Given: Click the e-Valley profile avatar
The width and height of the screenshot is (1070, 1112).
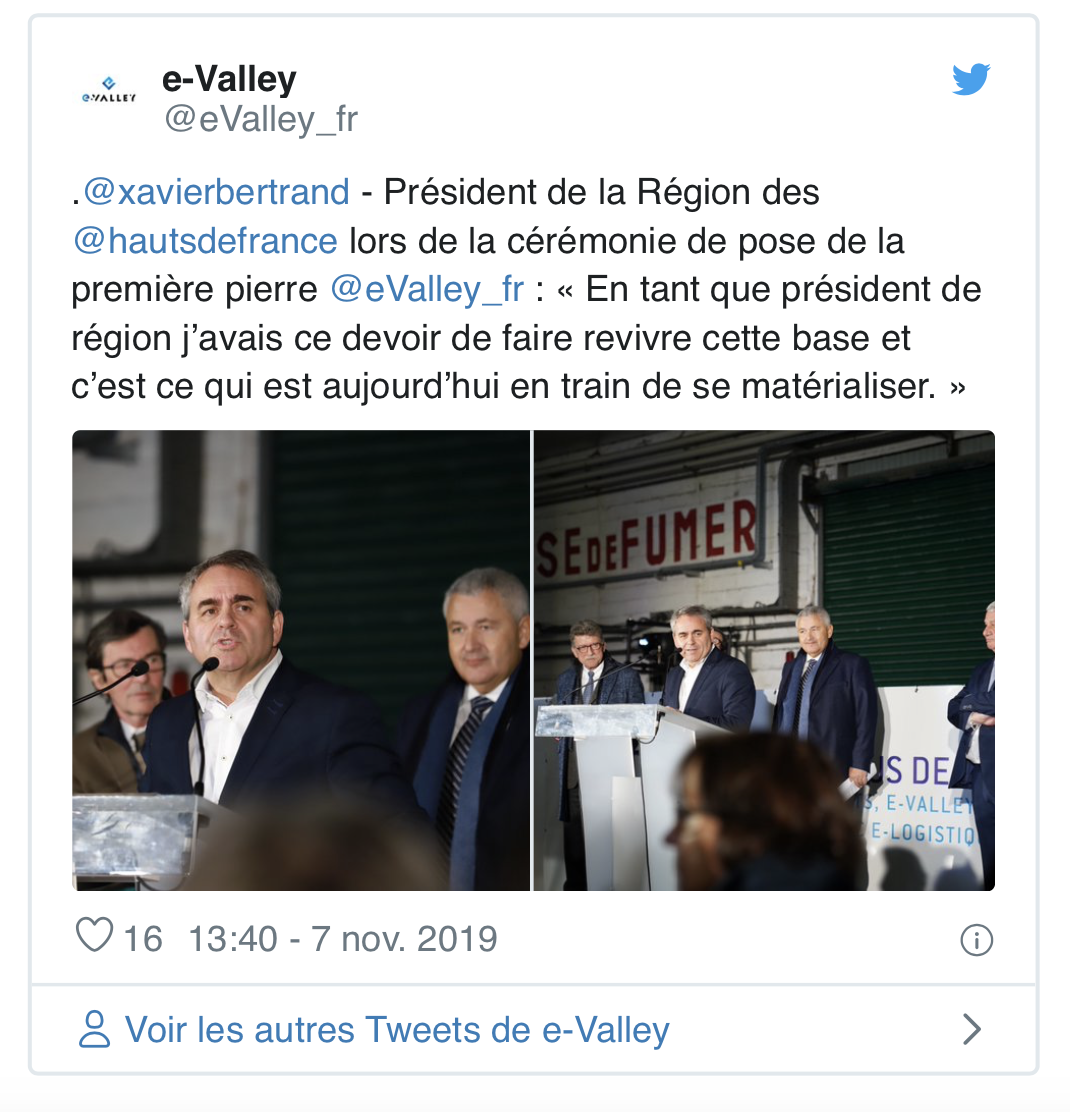Looking at the screenshot, I should coord(108,91).
